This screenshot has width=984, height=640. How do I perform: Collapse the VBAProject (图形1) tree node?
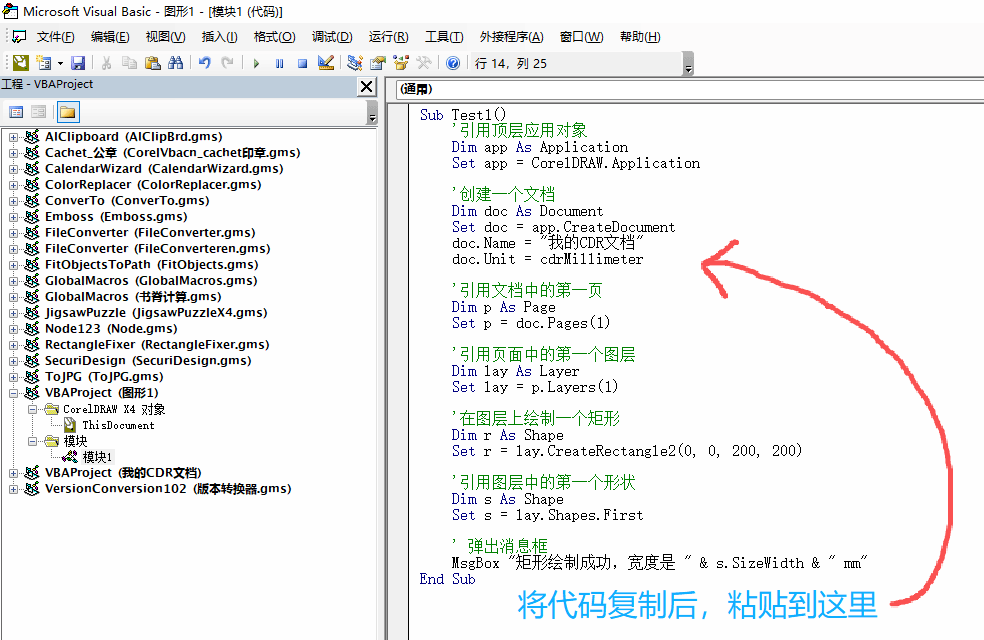14,393
